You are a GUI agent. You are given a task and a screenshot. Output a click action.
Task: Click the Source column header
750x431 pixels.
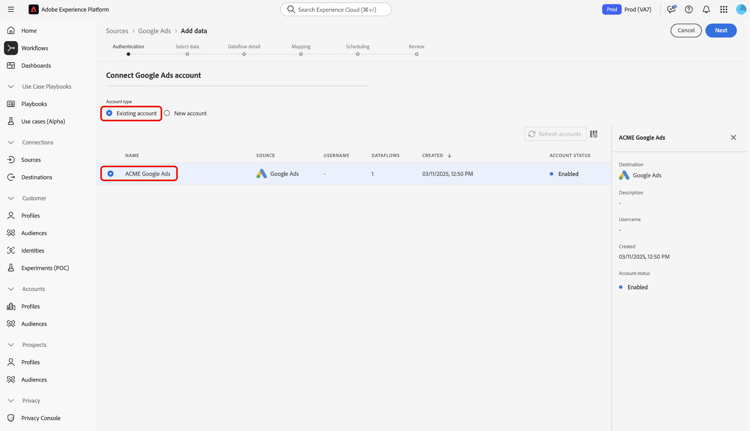tap(265, 155)
